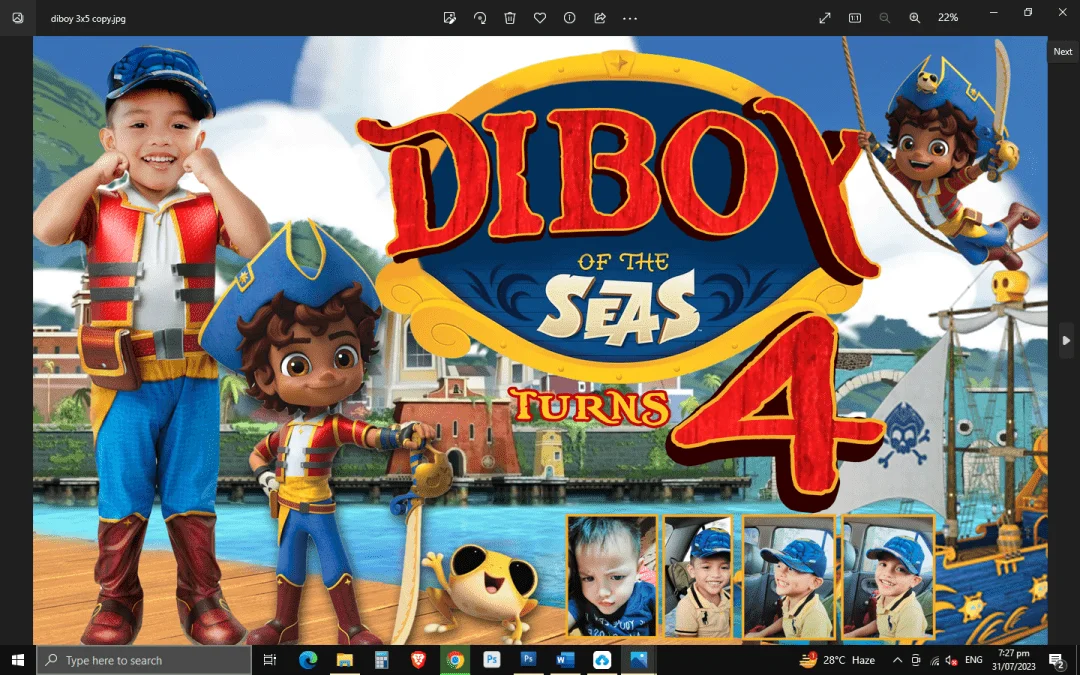Open Task View from the taskbar

(270, 660)
